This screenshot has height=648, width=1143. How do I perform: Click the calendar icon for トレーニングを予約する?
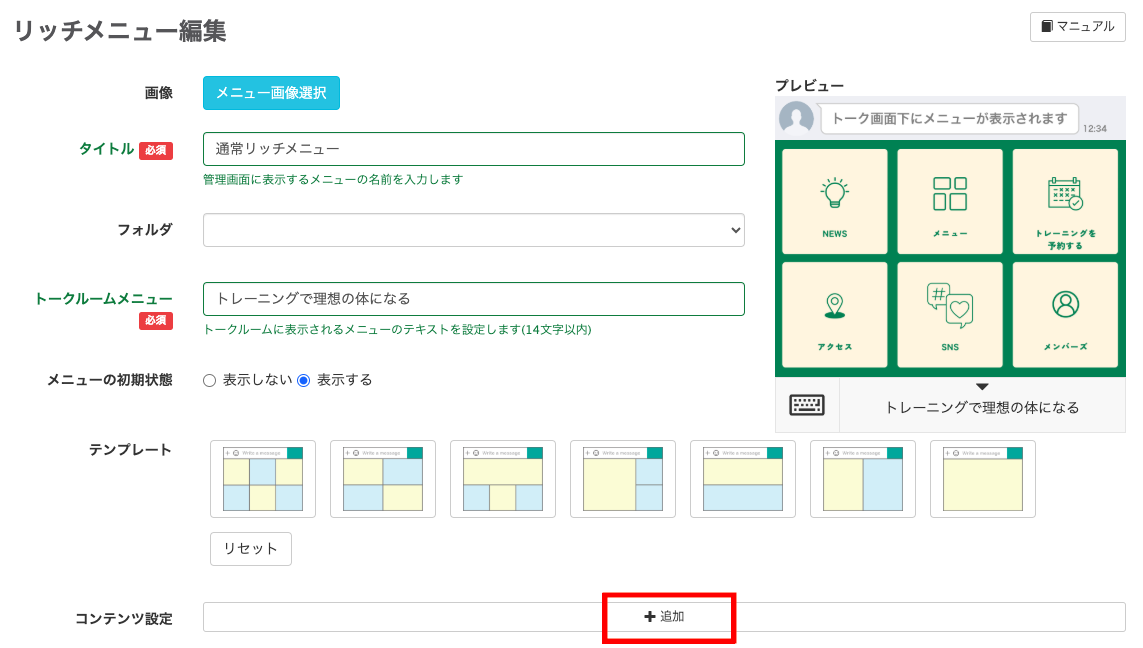tap(1064, 194)
